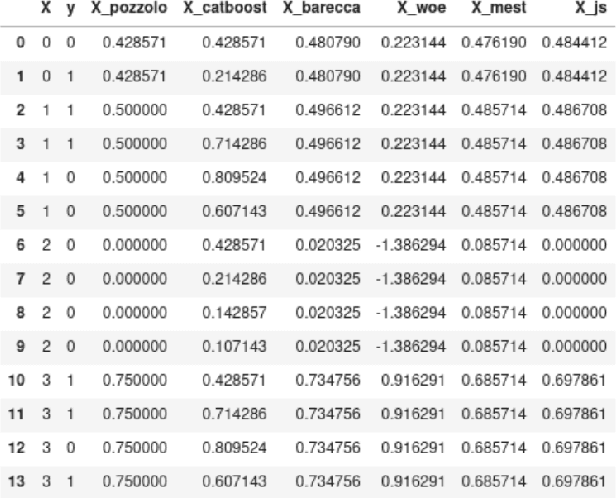The height and width of the screenshot is (498, 616).
Task: Click X_barecca value 0.020325 in row 7
Action: [x=328, y=278]
